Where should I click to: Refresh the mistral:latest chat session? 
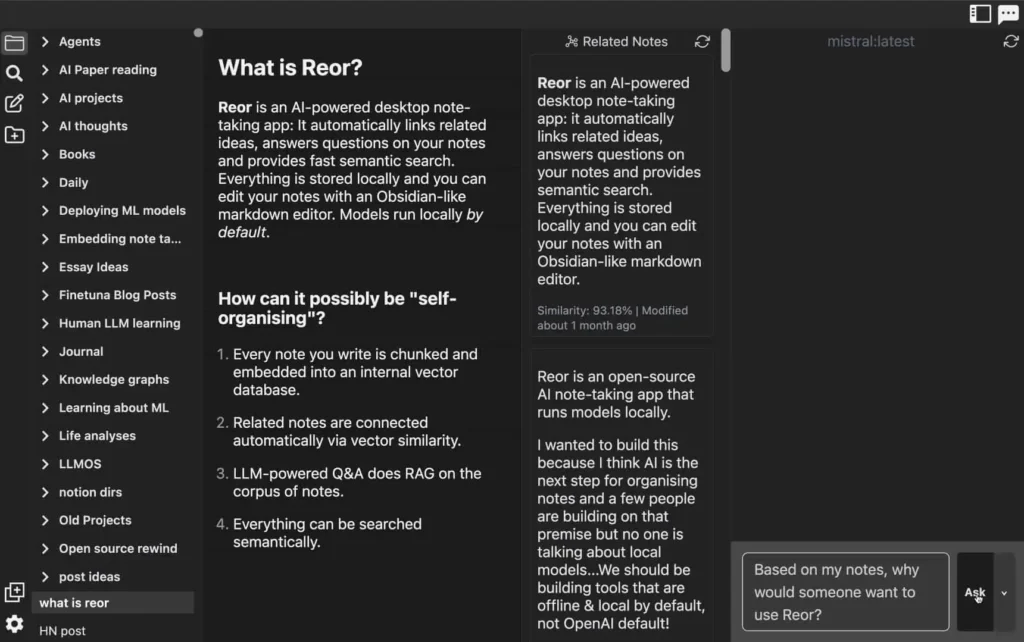click(1010, 42)
